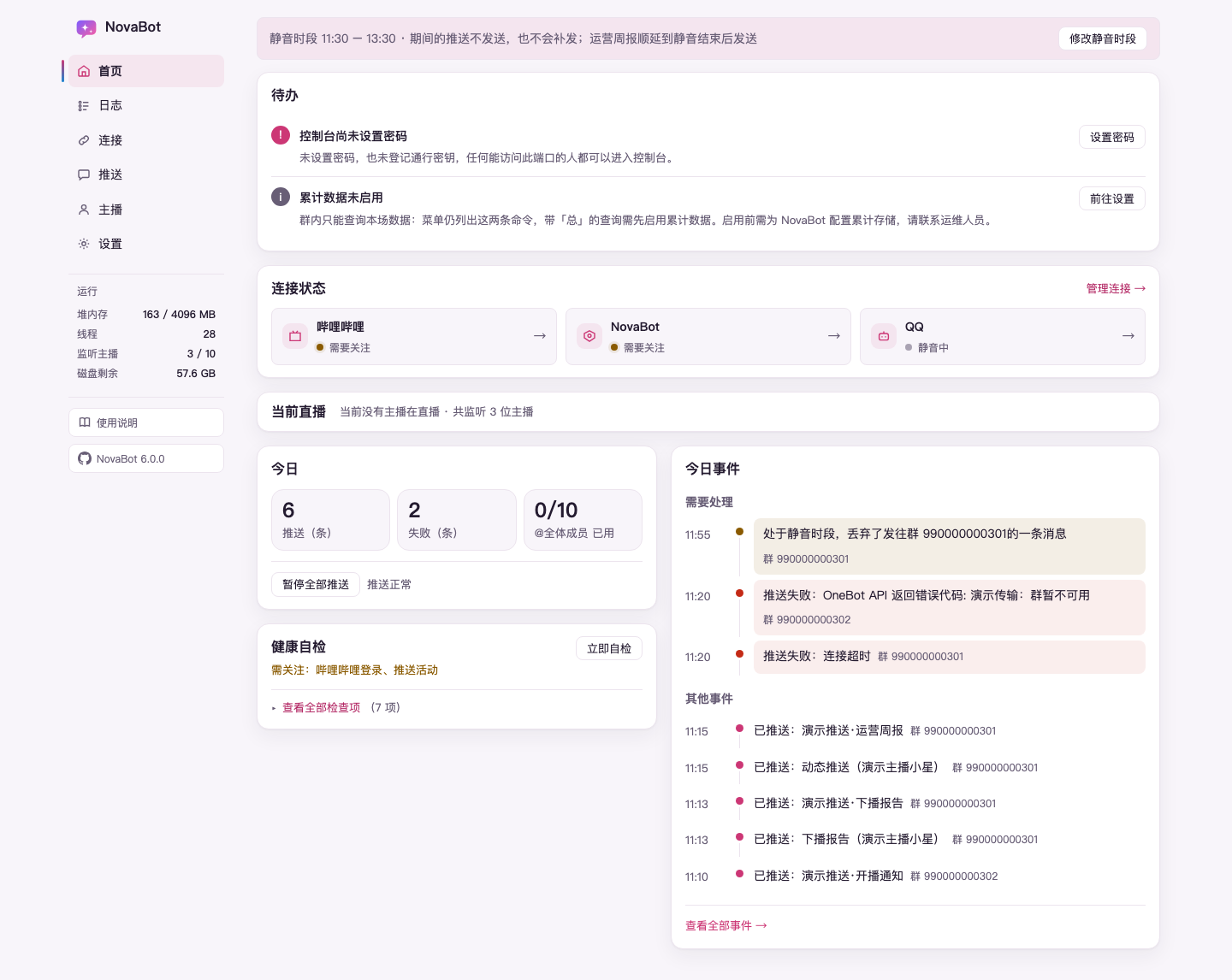Click the 2 失败（条） stat card
The image size is (1232, 980).
(x=457, y=520)
